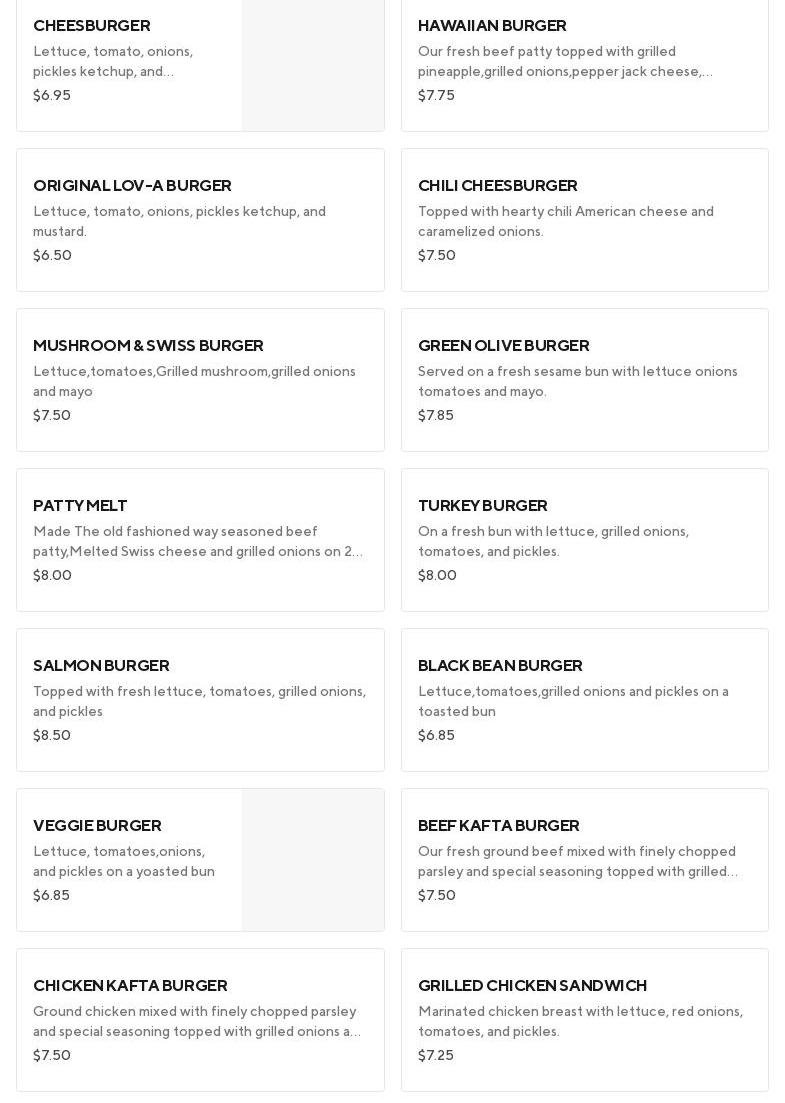
Task: Click the $8.50 Salmon Burger price
Action: tap(52, 736)
